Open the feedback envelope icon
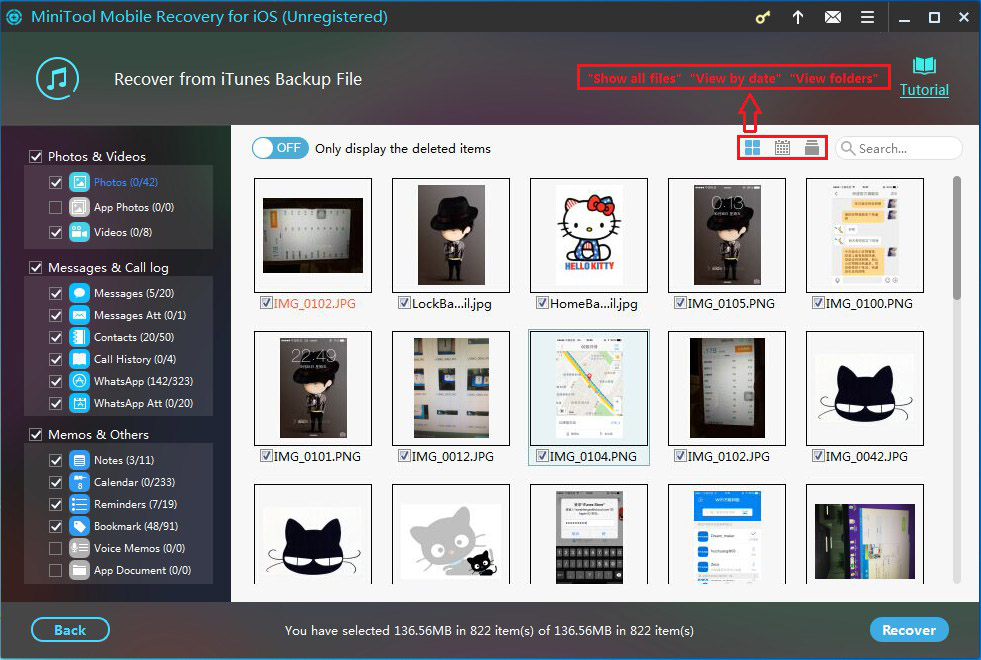The height and width of the screenshot is (660, 981). pos(833,18)
